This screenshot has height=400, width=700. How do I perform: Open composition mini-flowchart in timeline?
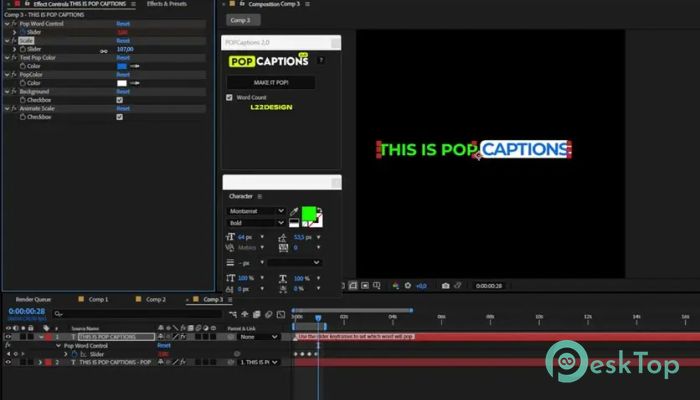[x=233, y=315]
